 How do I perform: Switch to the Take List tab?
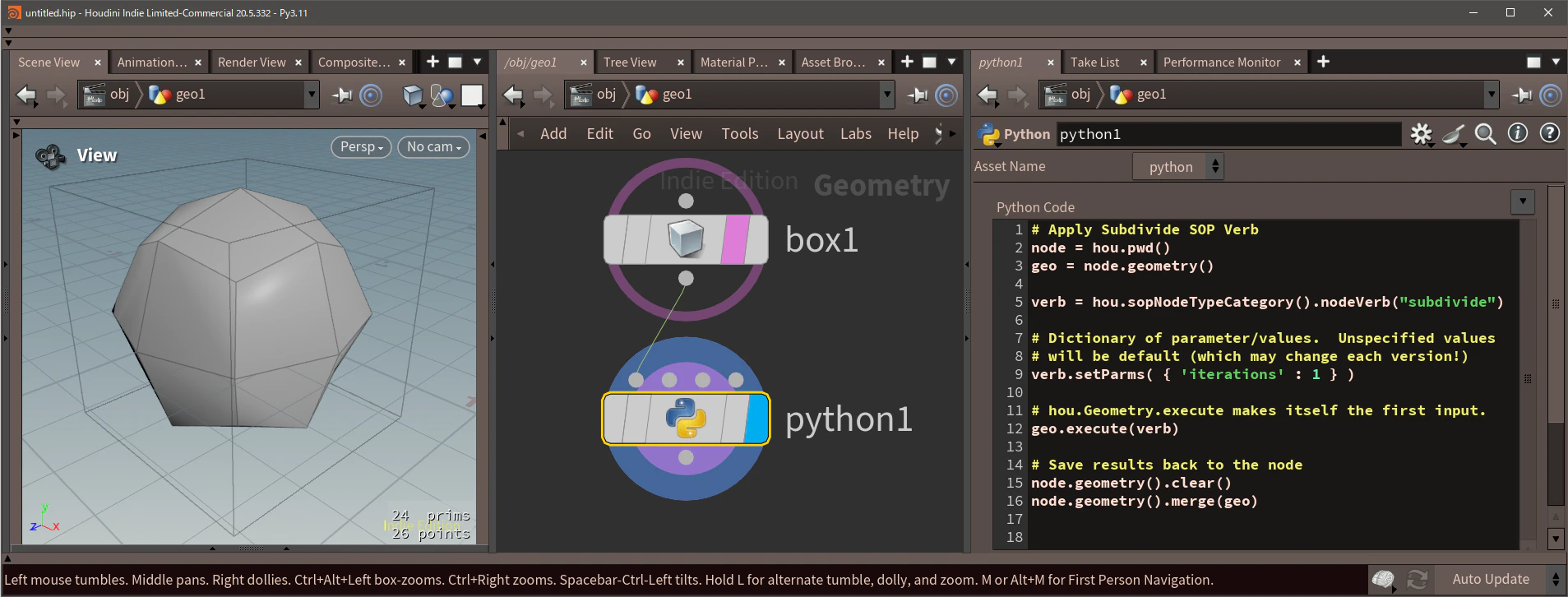[x=1094, y=62]
